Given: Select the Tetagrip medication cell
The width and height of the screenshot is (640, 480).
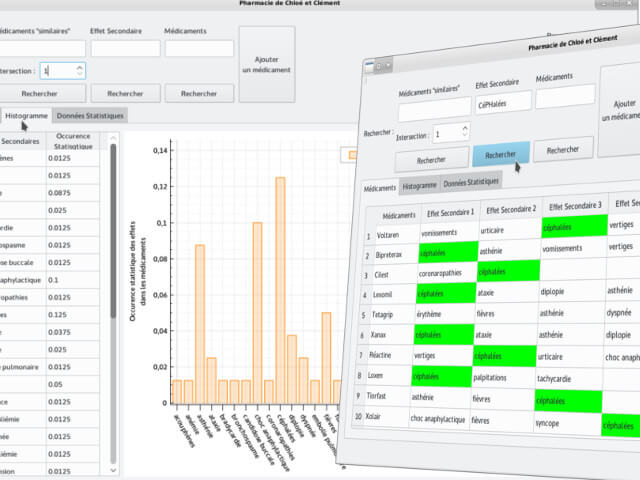Looking at the screenshot, I should tap(391, 314).
